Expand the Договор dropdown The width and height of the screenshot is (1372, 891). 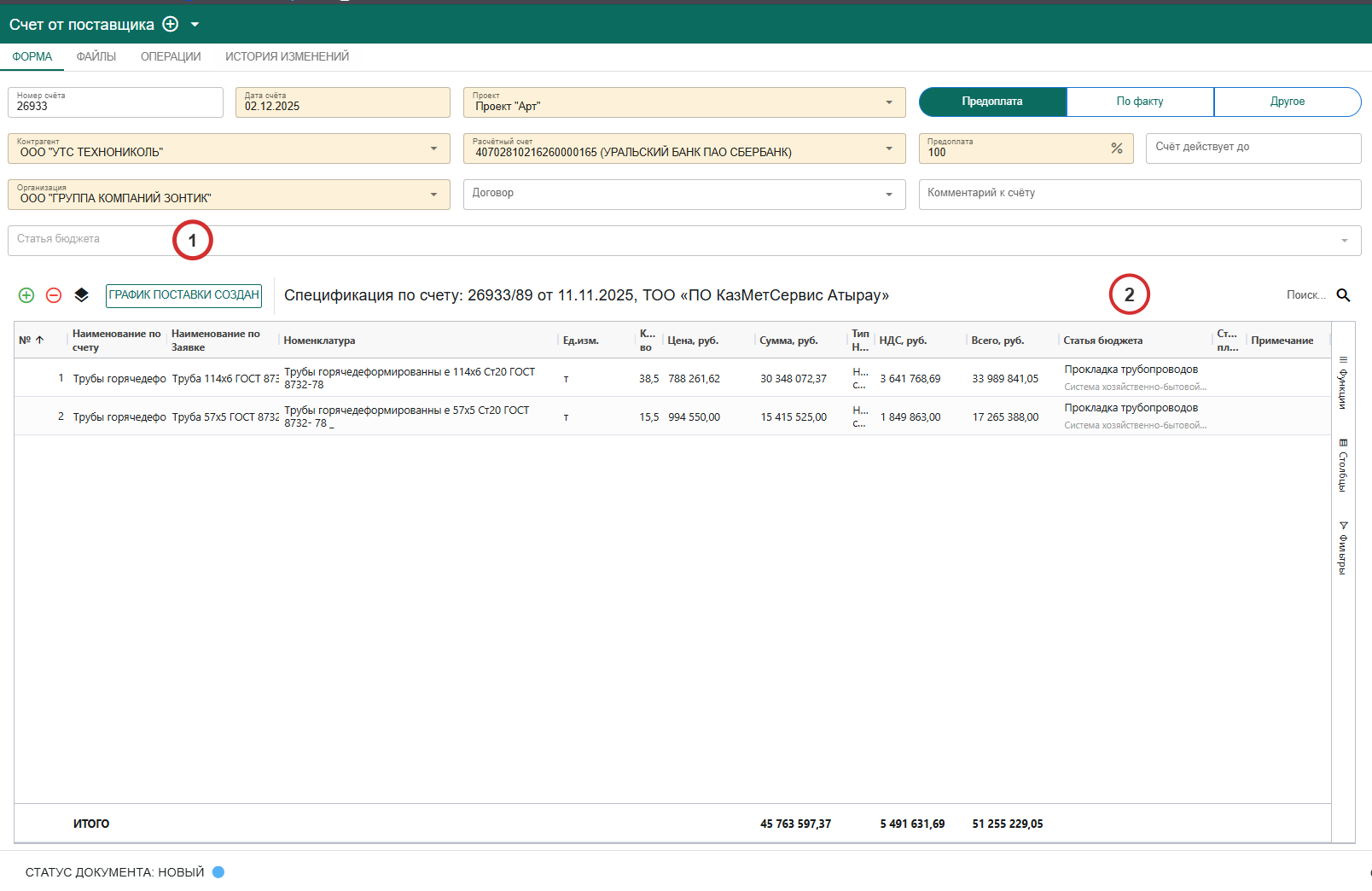pos(889,195)
